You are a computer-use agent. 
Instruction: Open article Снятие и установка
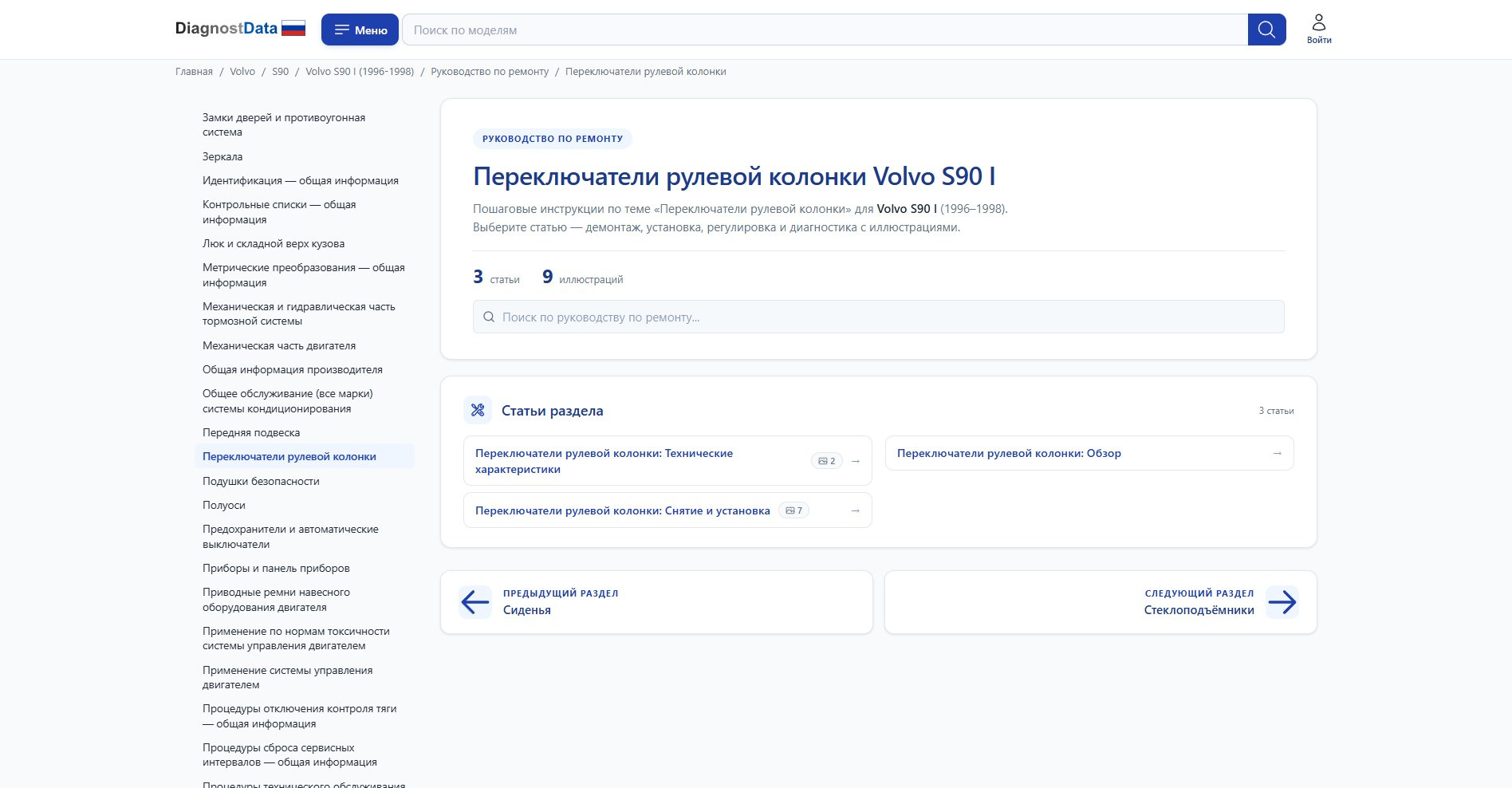point(667,510)
